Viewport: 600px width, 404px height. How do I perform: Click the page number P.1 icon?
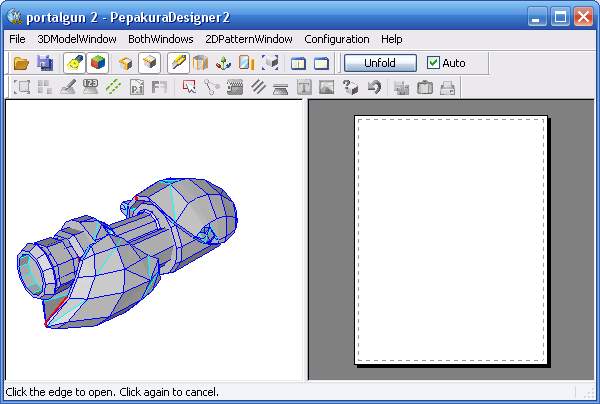137,87
